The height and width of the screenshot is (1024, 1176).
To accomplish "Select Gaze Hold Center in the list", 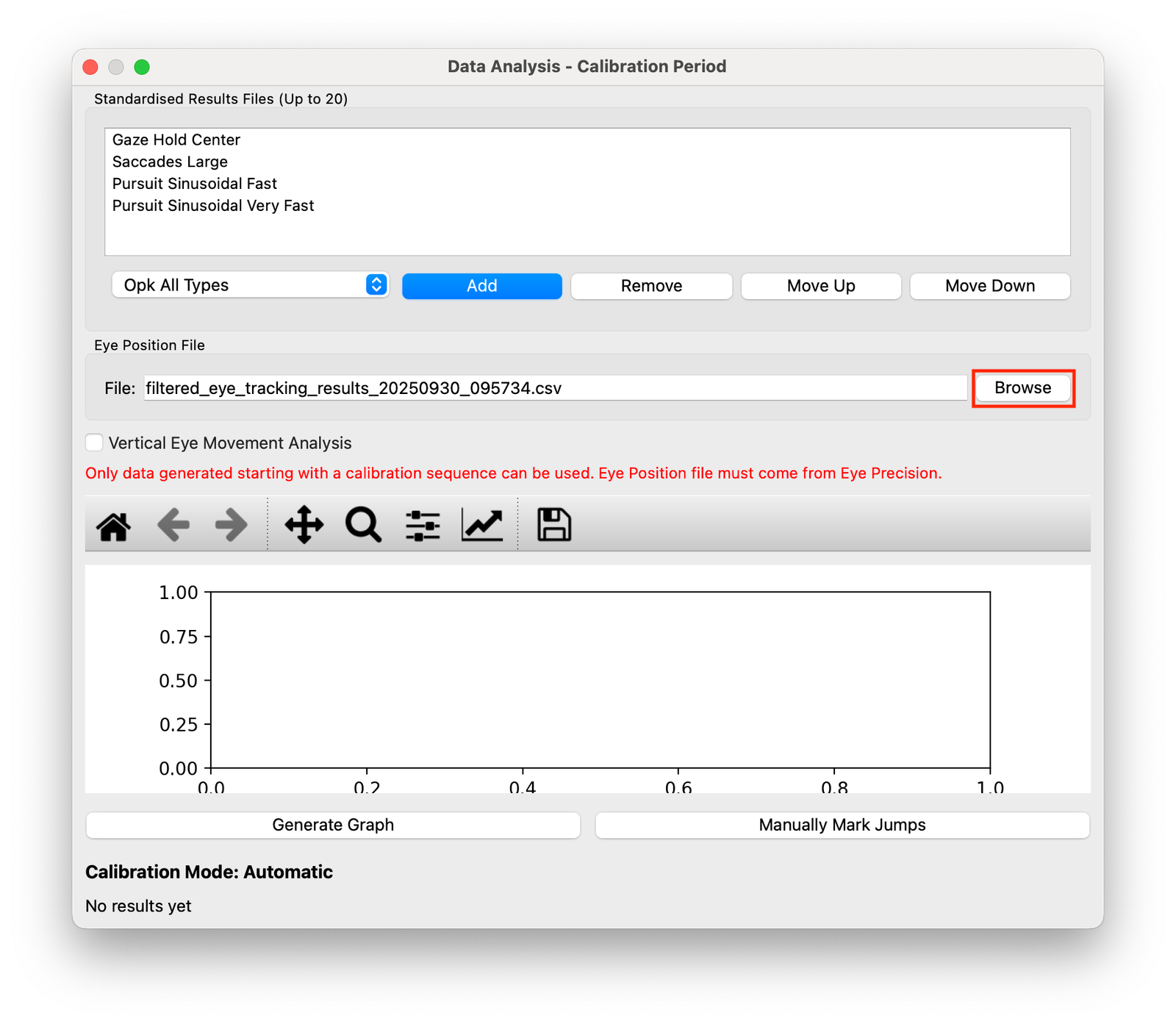I will (176, 140).
